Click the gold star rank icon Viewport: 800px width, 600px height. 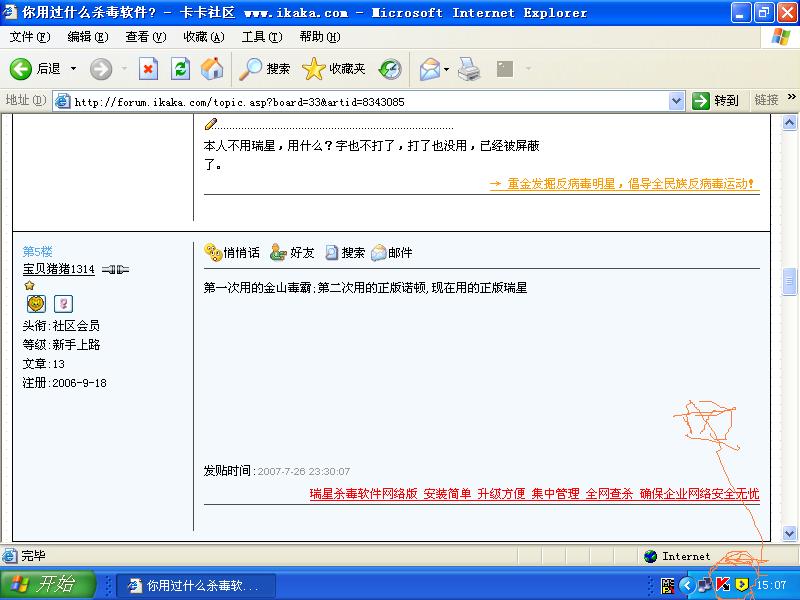click(29, 285)
